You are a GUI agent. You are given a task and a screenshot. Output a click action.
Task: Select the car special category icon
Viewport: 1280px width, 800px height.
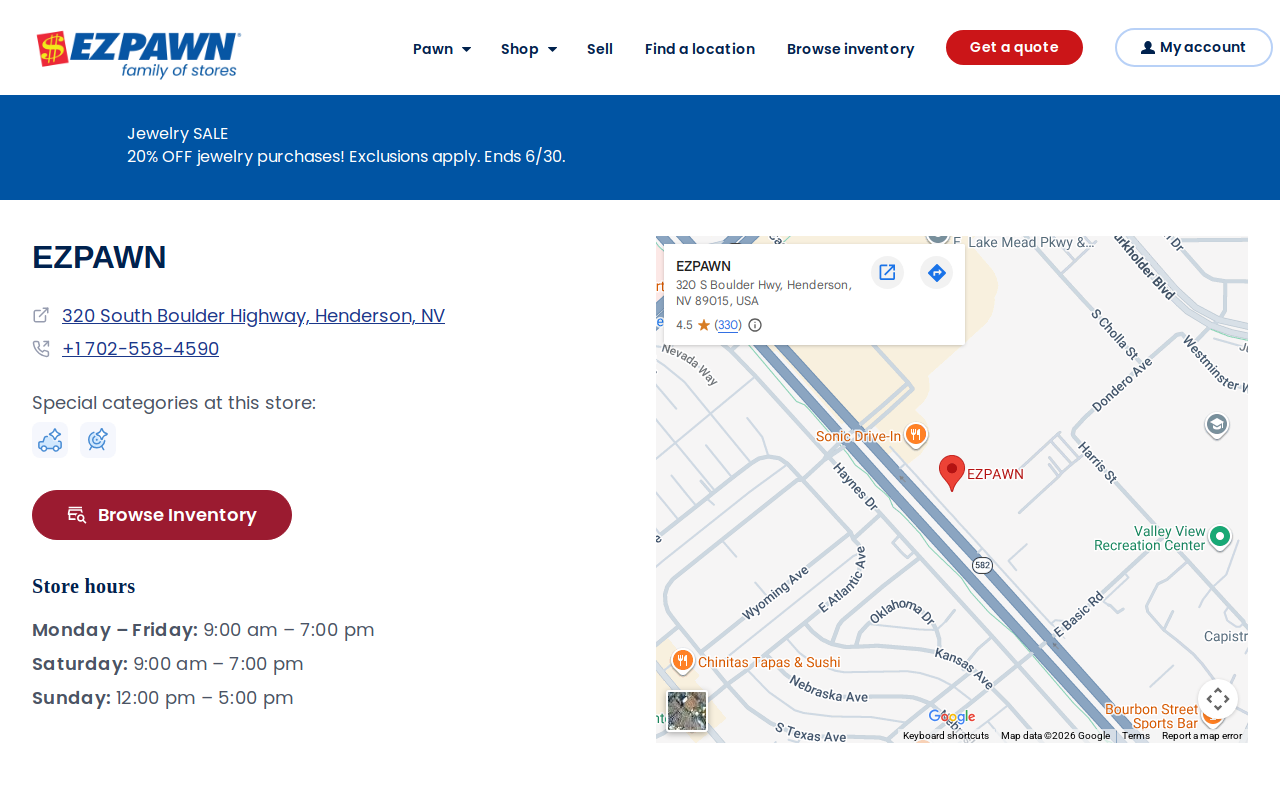point(50,440)
